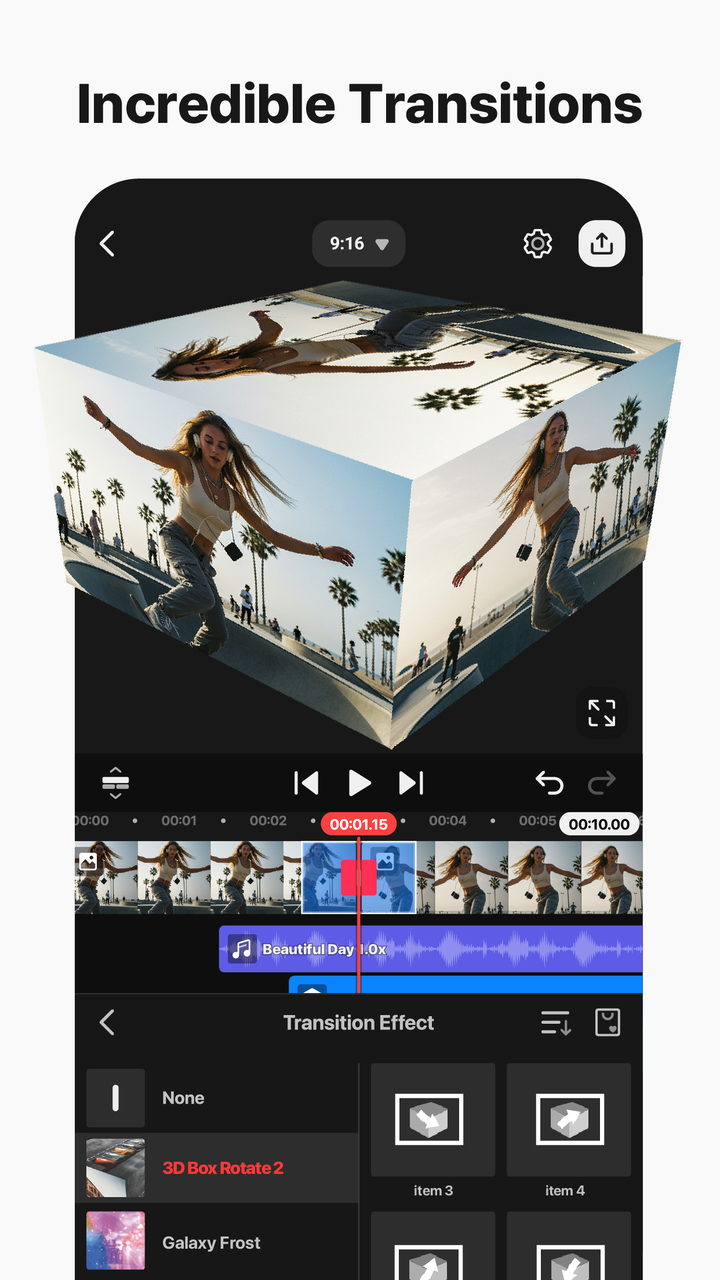Open the 9:16 aspect ratio dropdown

point(358,244)
